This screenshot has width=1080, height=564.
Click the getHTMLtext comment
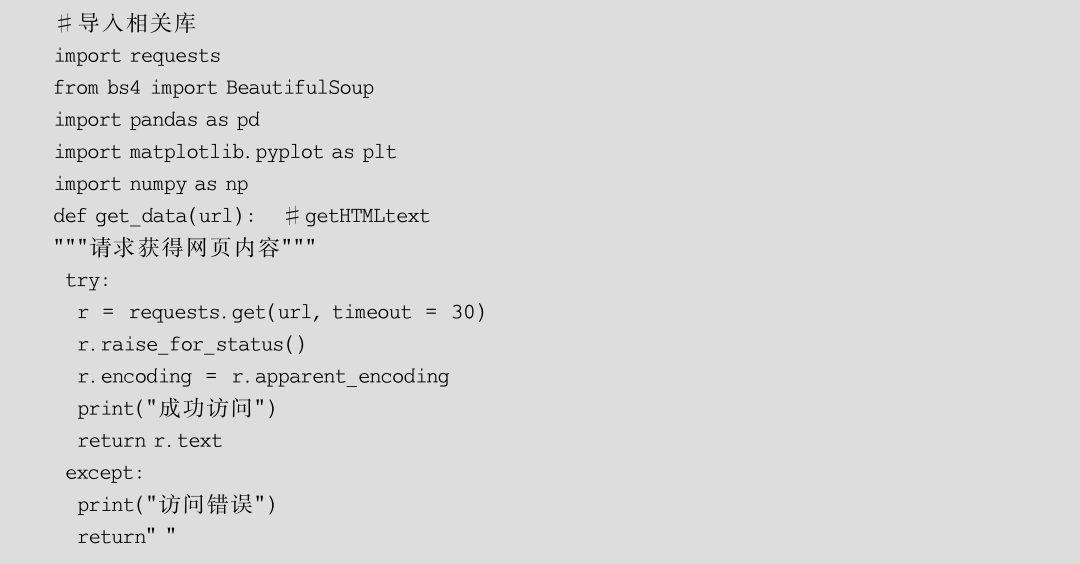coord(357,217)
